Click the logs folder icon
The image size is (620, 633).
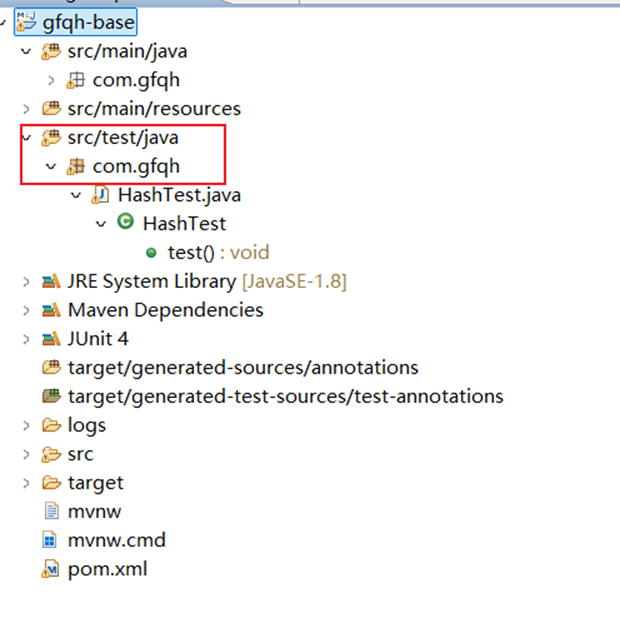coord(51,425)
